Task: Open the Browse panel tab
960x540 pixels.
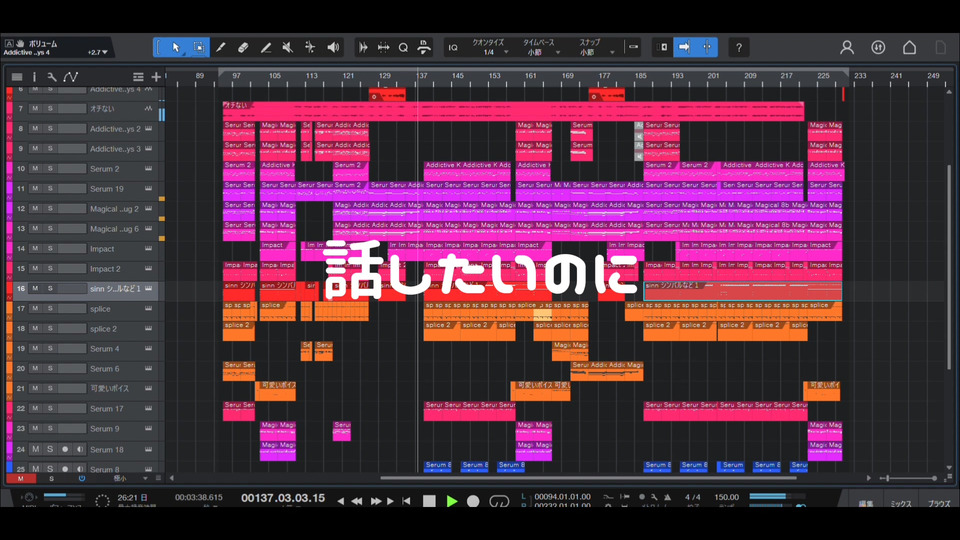Action: [938, 504]
